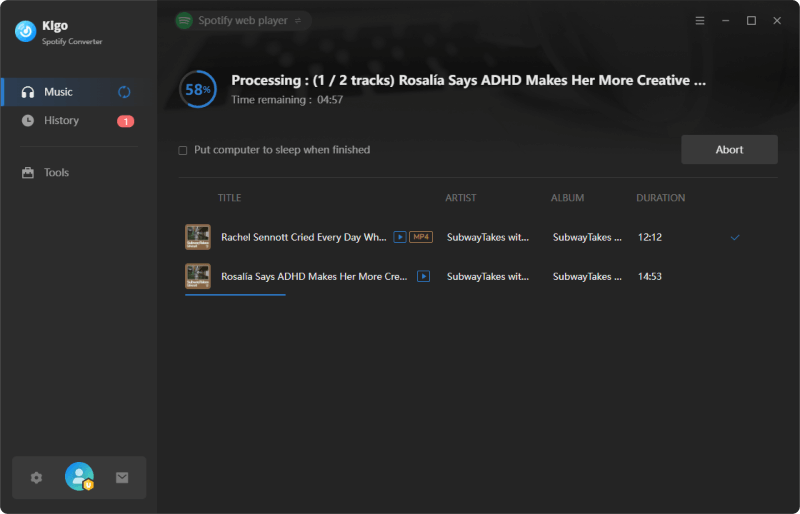
Task: Click the DURATION column header
Action: [x=660, y=198]
